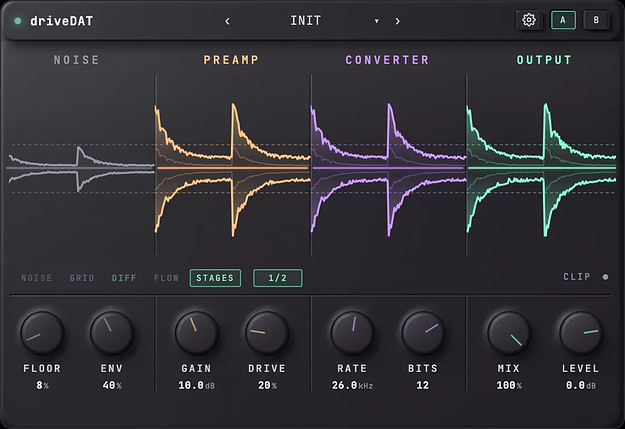Adjust the DRIVE knob
Screen dimensions: 625x429
pyautogui.click(x=267, y=333)
